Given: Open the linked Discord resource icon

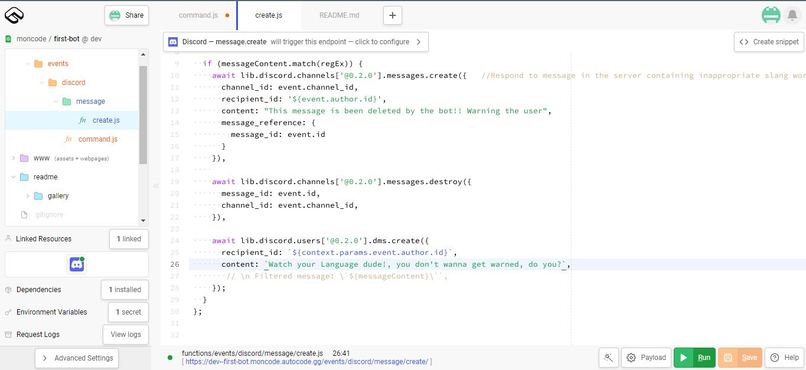Looking at the screenshot, I should tap(77, 264).
